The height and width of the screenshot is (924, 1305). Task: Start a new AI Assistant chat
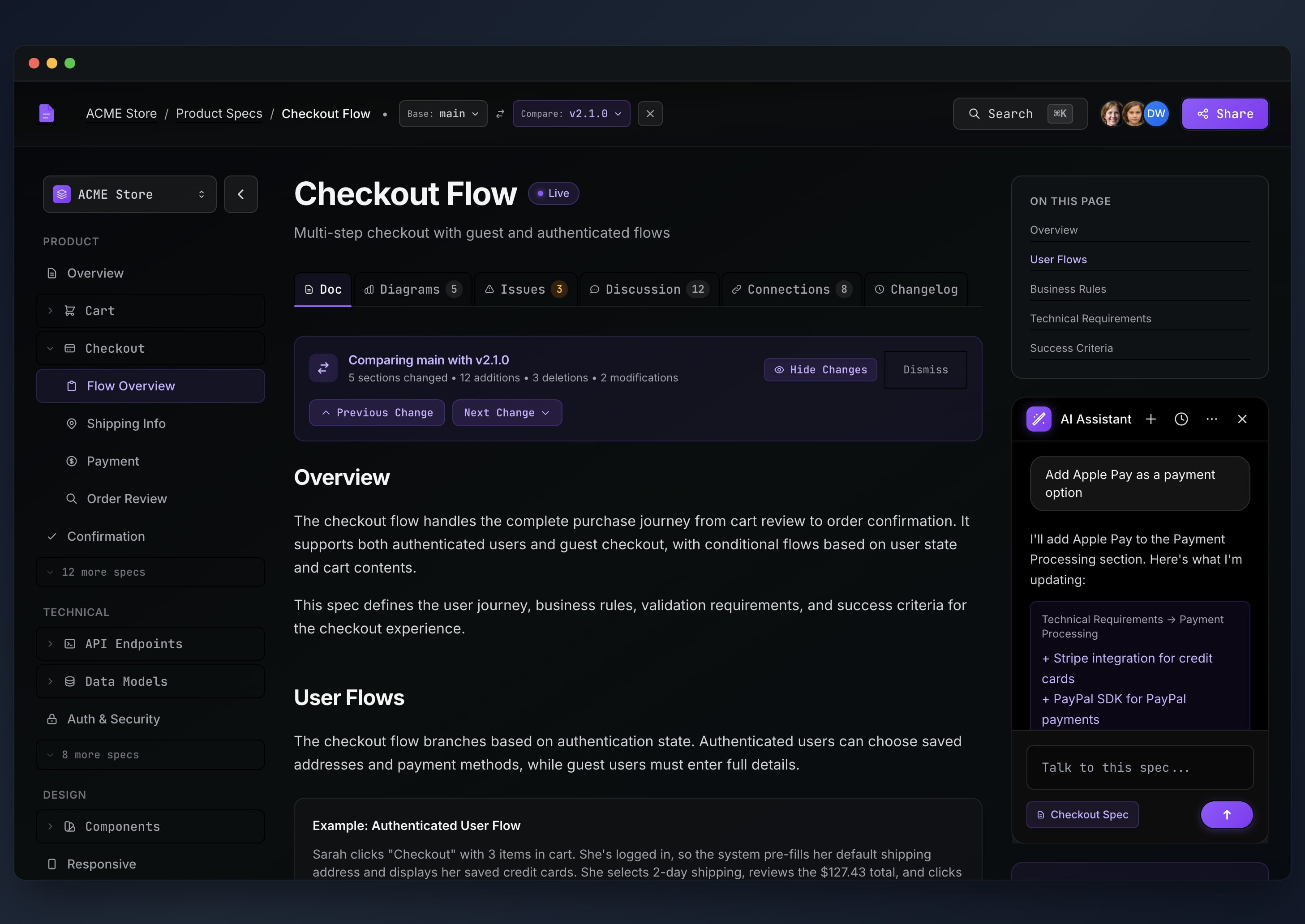[1151, 419]
